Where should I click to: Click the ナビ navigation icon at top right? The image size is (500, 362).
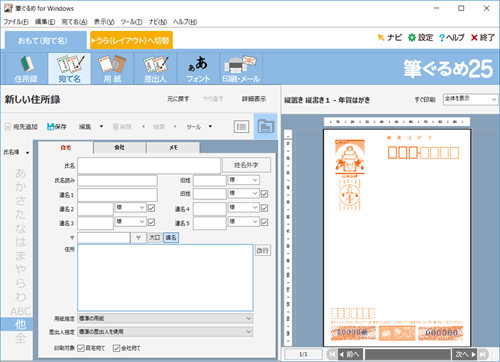389,38
